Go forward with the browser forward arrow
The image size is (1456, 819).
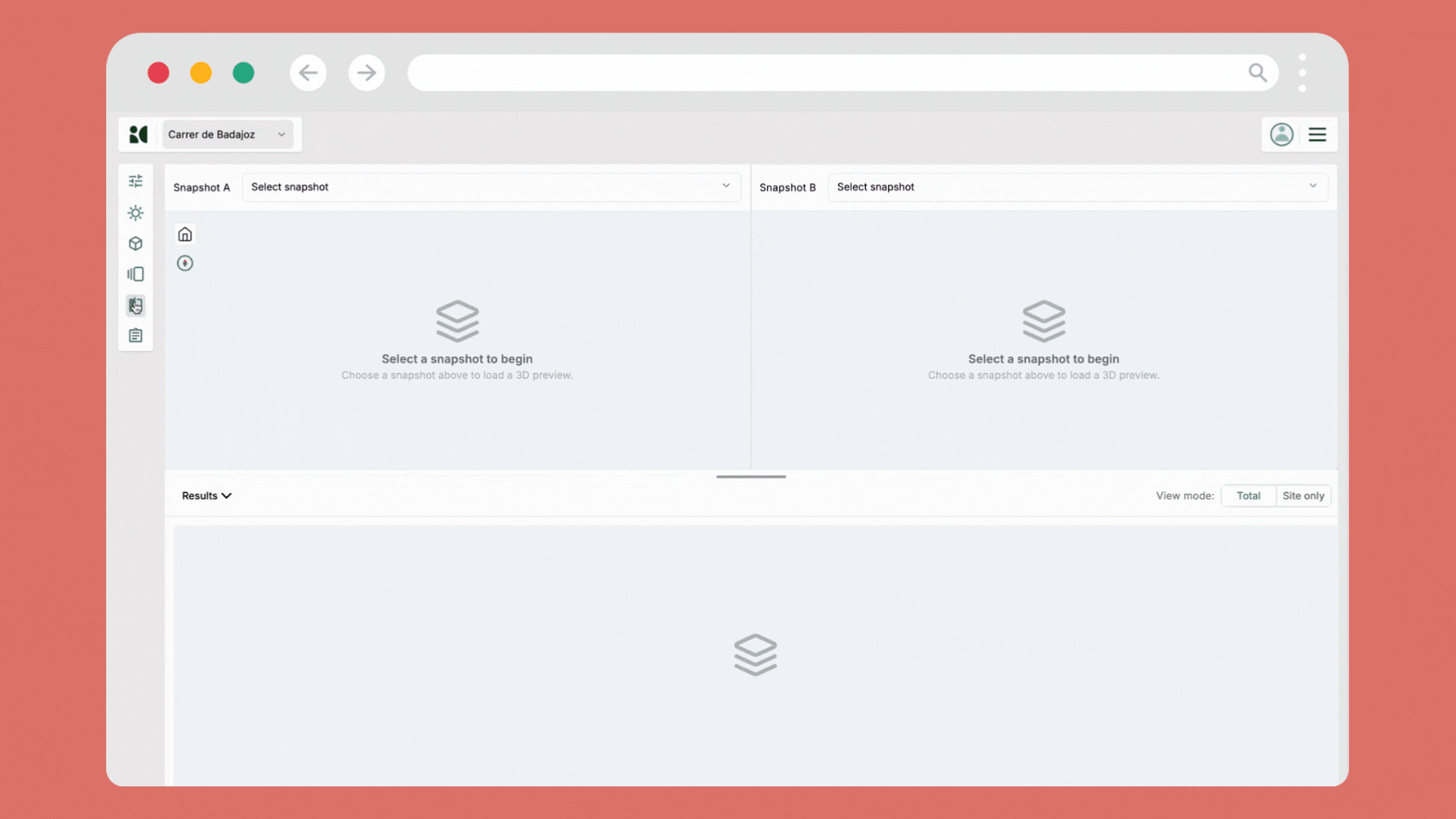point(366,73)
